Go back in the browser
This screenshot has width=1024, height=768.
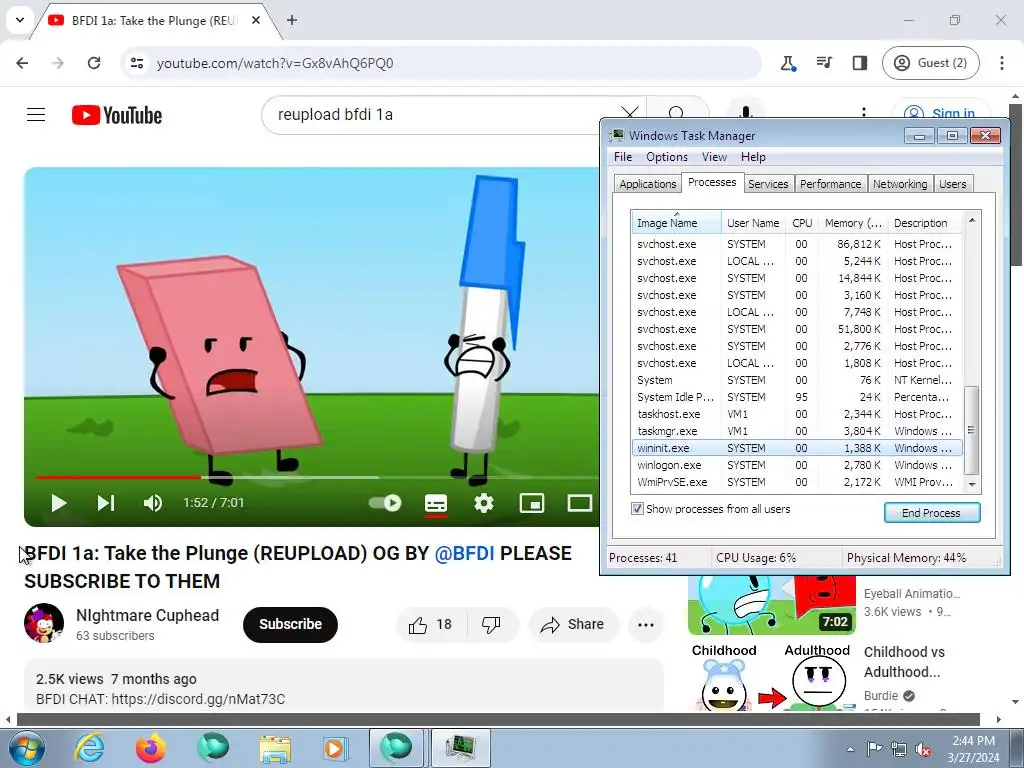(22, 63)
